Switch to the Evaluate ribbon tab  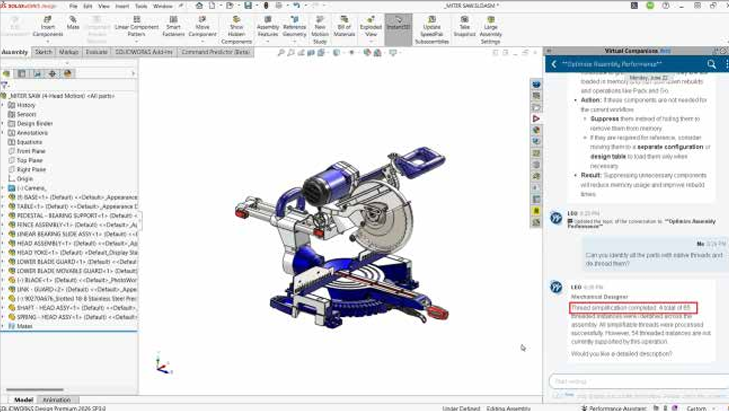pos(96,52)
